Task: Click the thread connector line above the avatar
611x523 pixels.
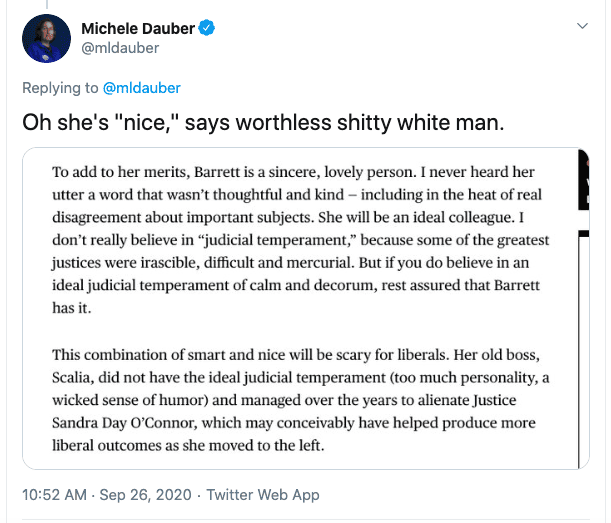Action: [x=46, y=4]
